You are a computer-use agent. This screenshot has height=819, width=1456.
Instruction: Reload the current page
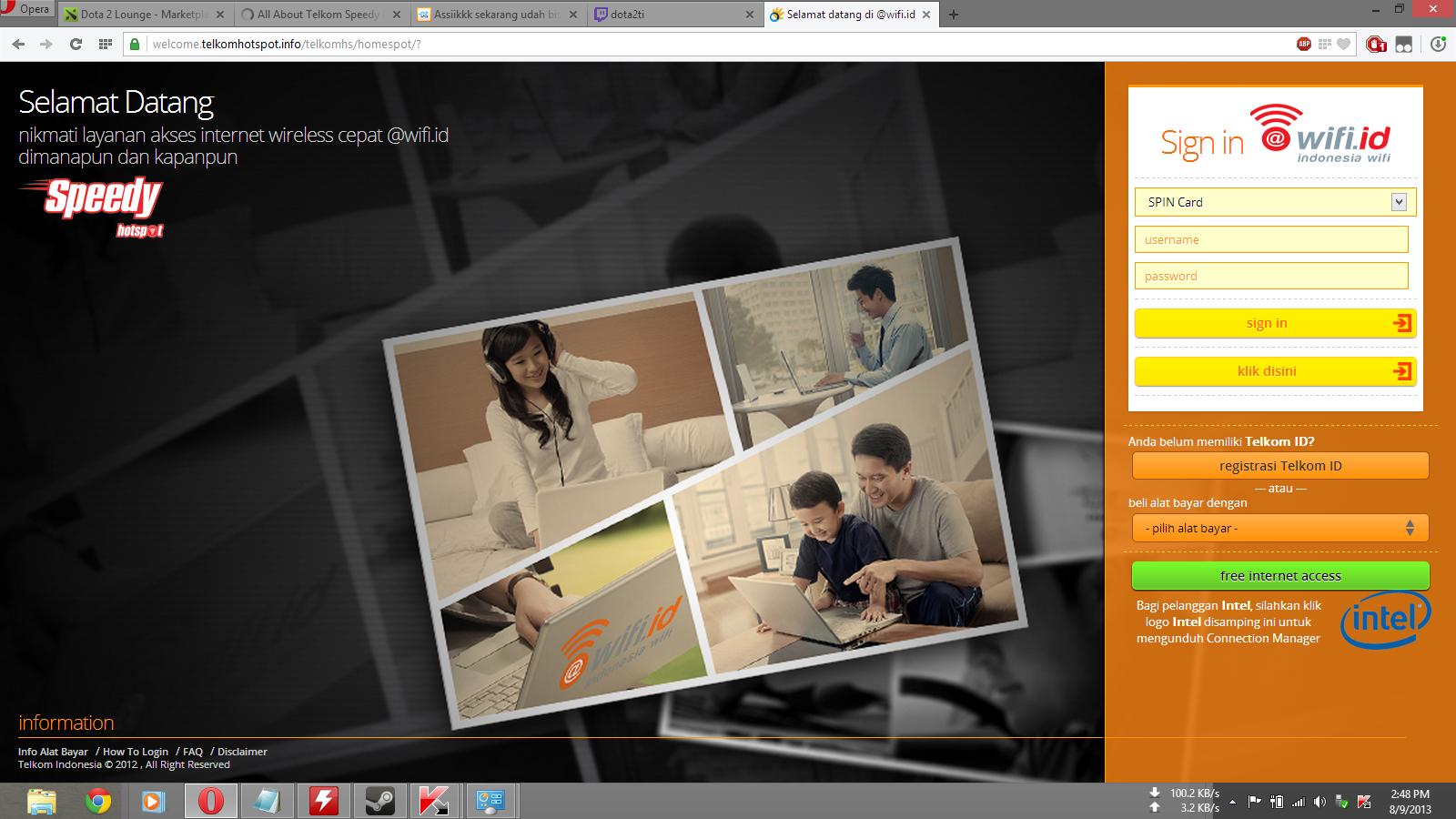click(x=76, y=44)
